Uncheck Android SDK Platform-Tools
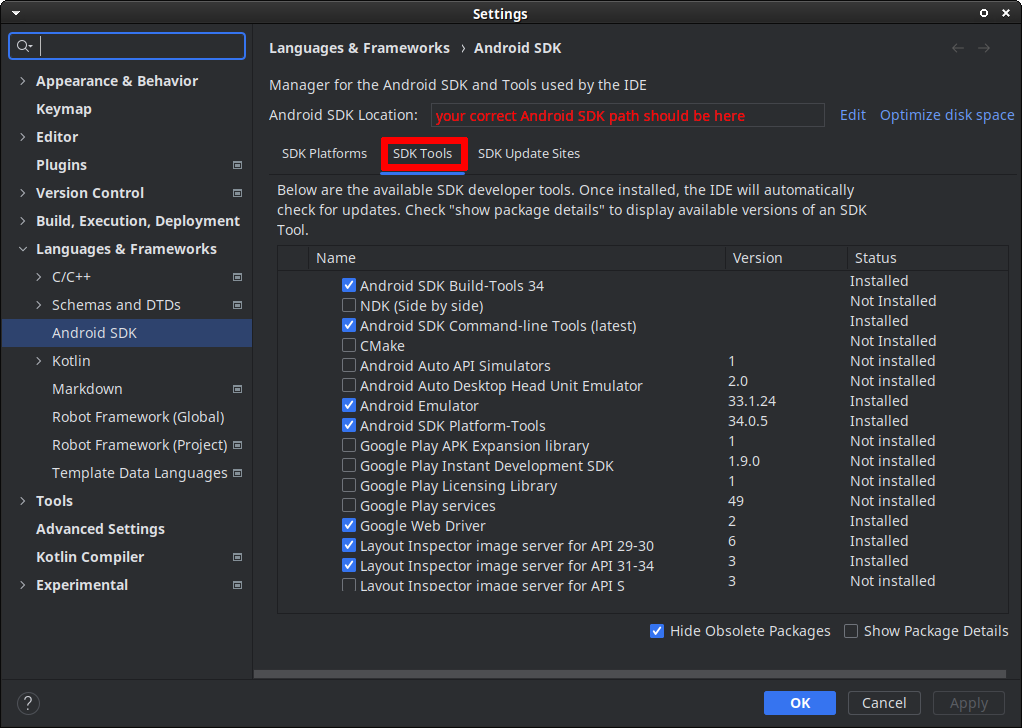Screen dimensions: 1022x728 [349, 426]
